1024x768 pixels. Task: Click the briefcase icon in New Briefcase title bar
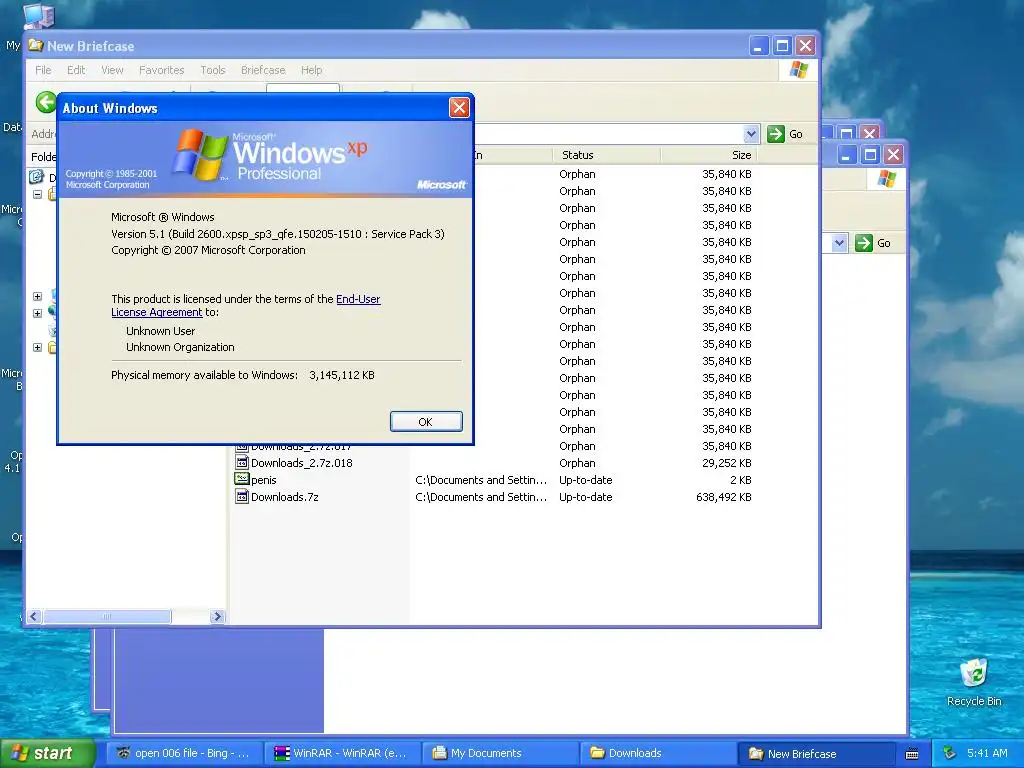(x=36, y=46)
